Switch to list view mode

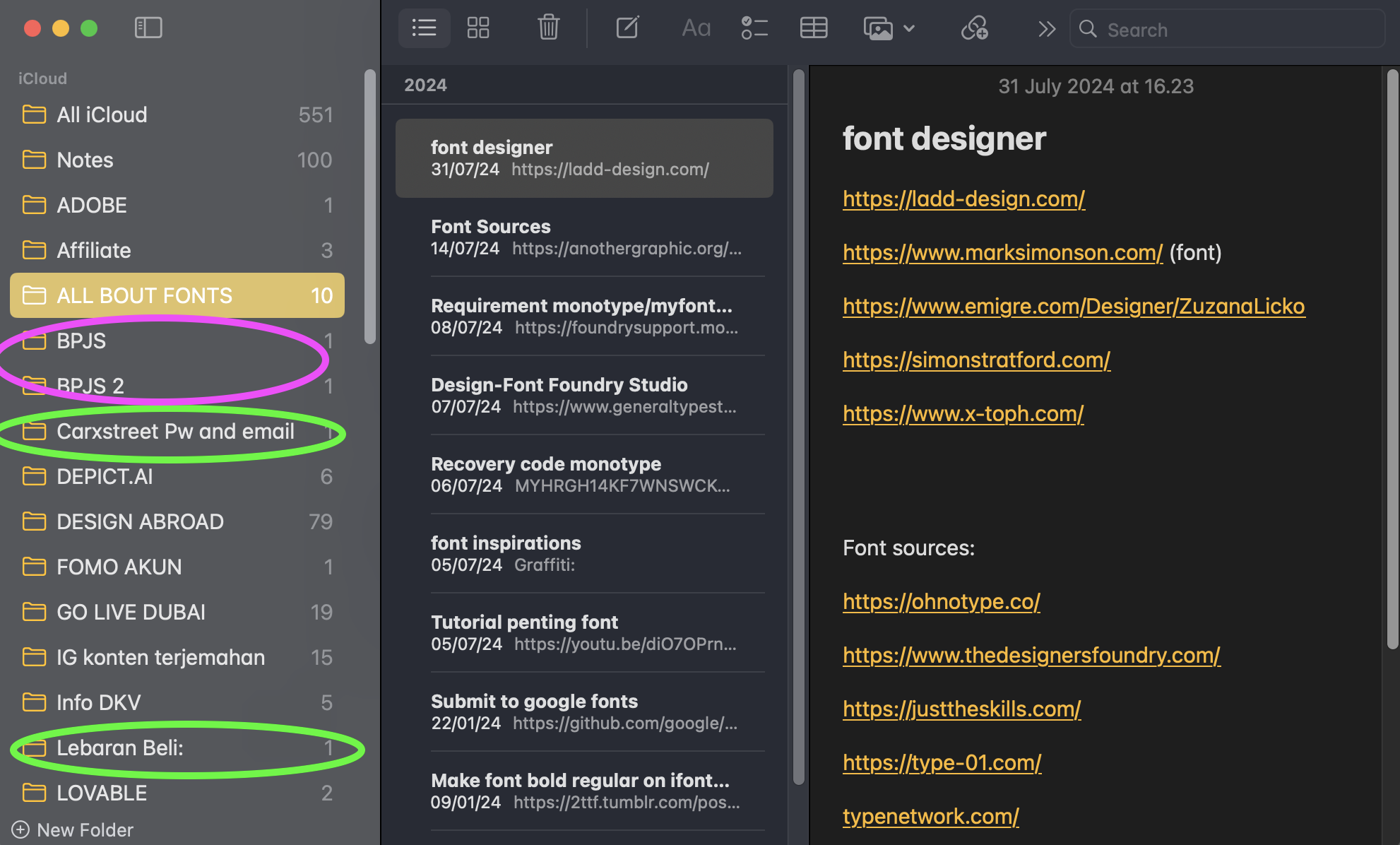pos(424,28)
